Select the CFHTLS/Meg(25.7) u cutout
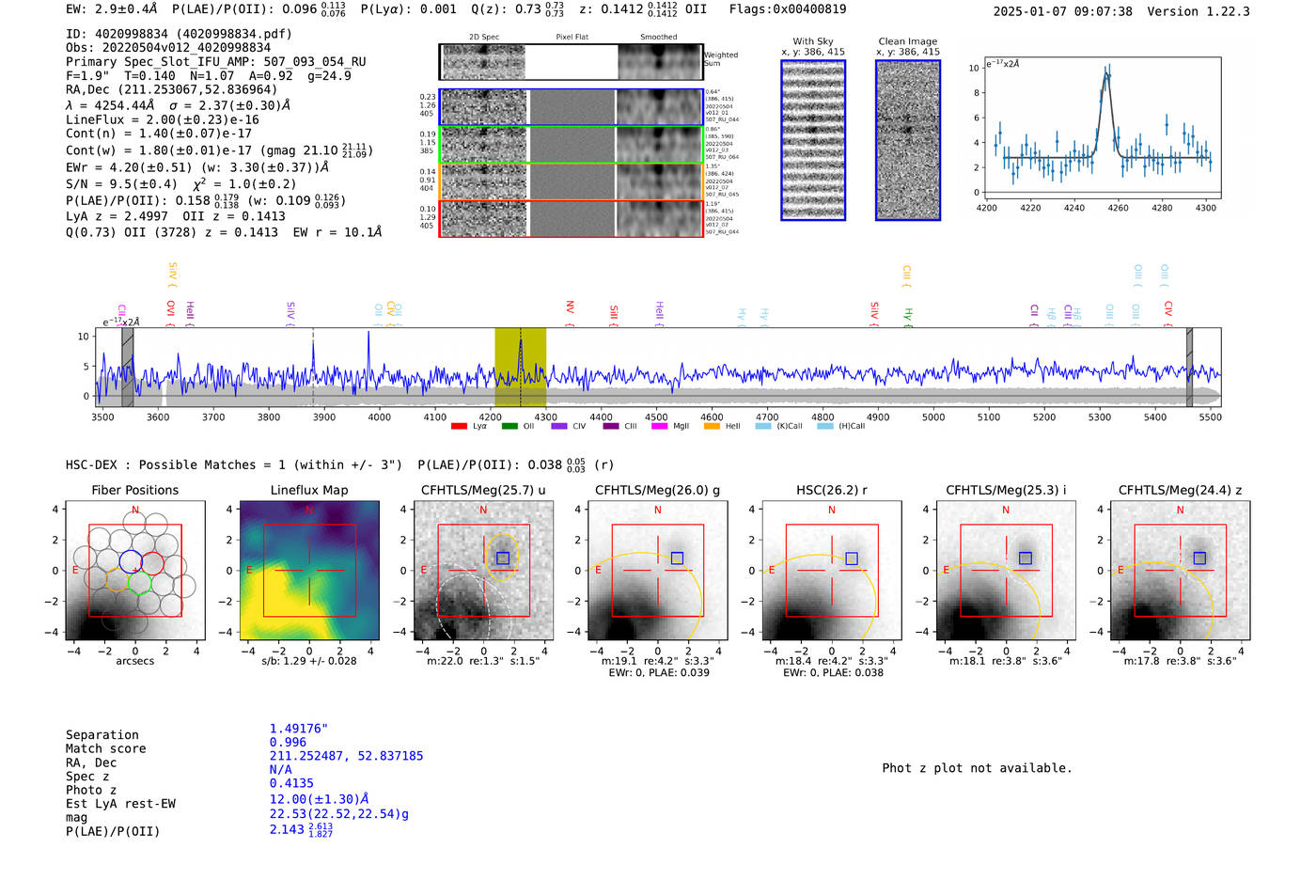 pyautogui.click(x=483, y=571)
